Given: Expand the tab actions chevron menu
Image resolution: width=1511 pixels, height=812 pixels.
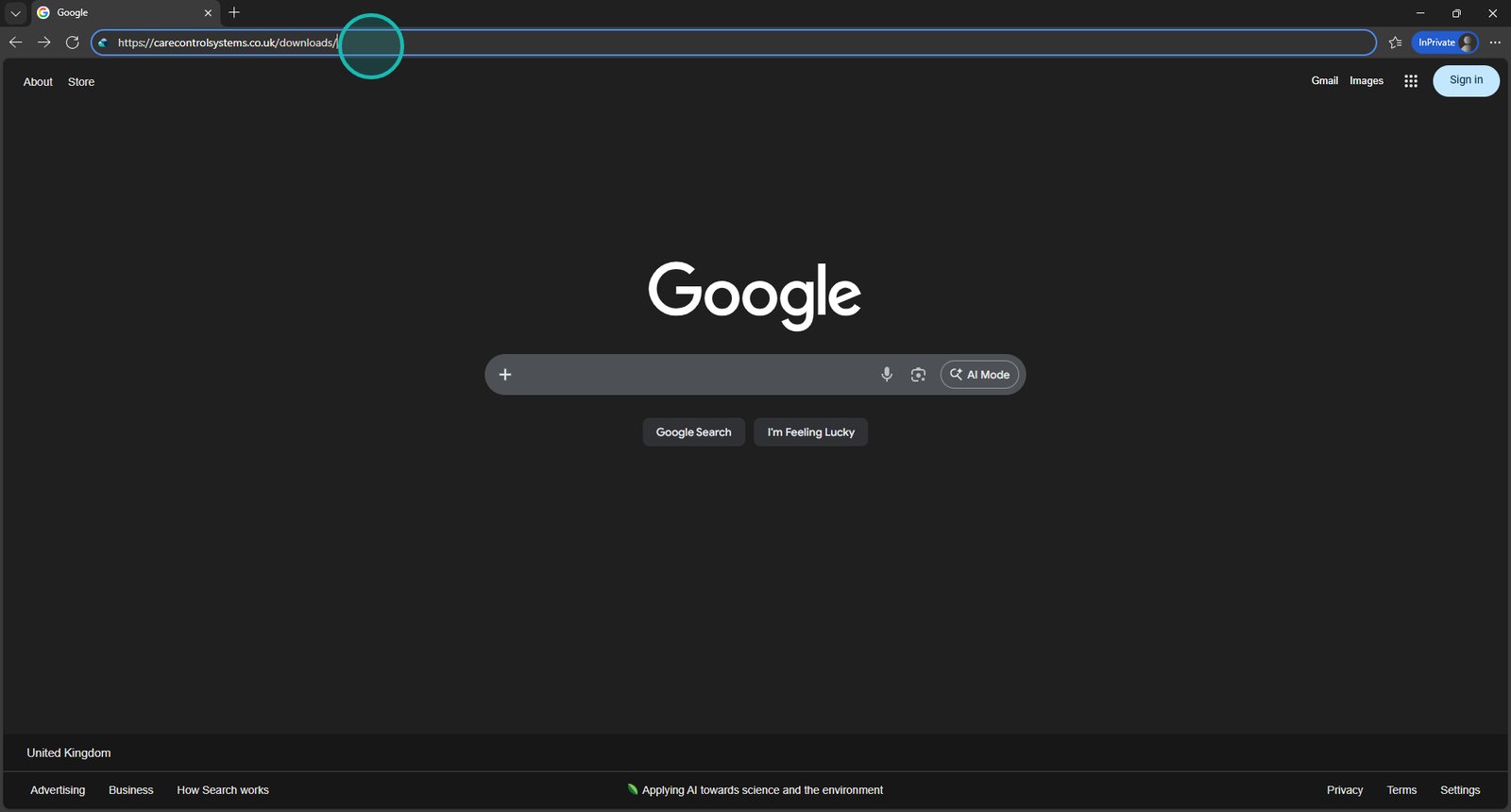Looking at the screenshot, I should tap(15, 13).
